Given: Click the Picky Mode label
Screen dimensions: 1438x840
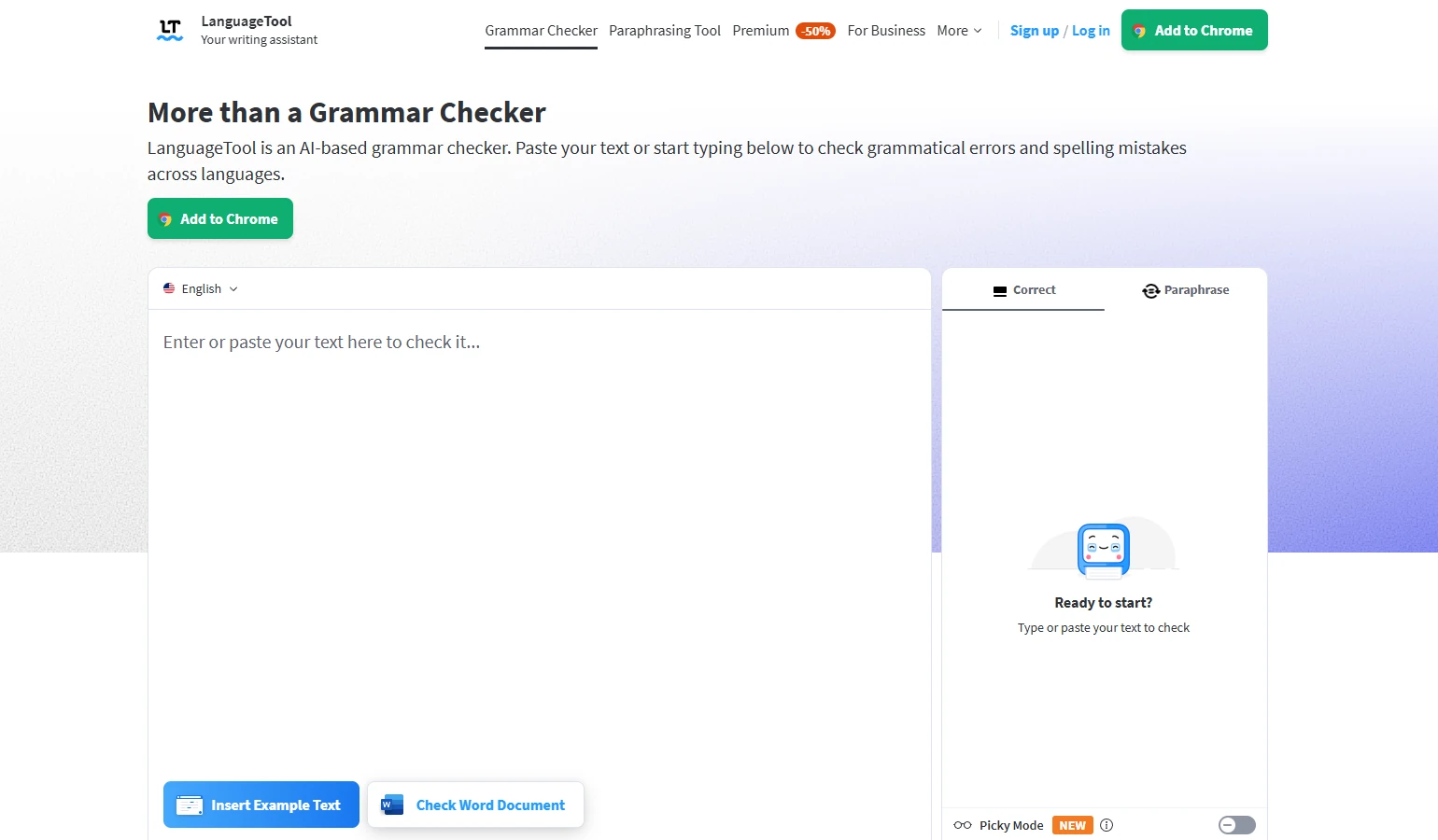Looking at the screenshot, I should [1011, 825].
